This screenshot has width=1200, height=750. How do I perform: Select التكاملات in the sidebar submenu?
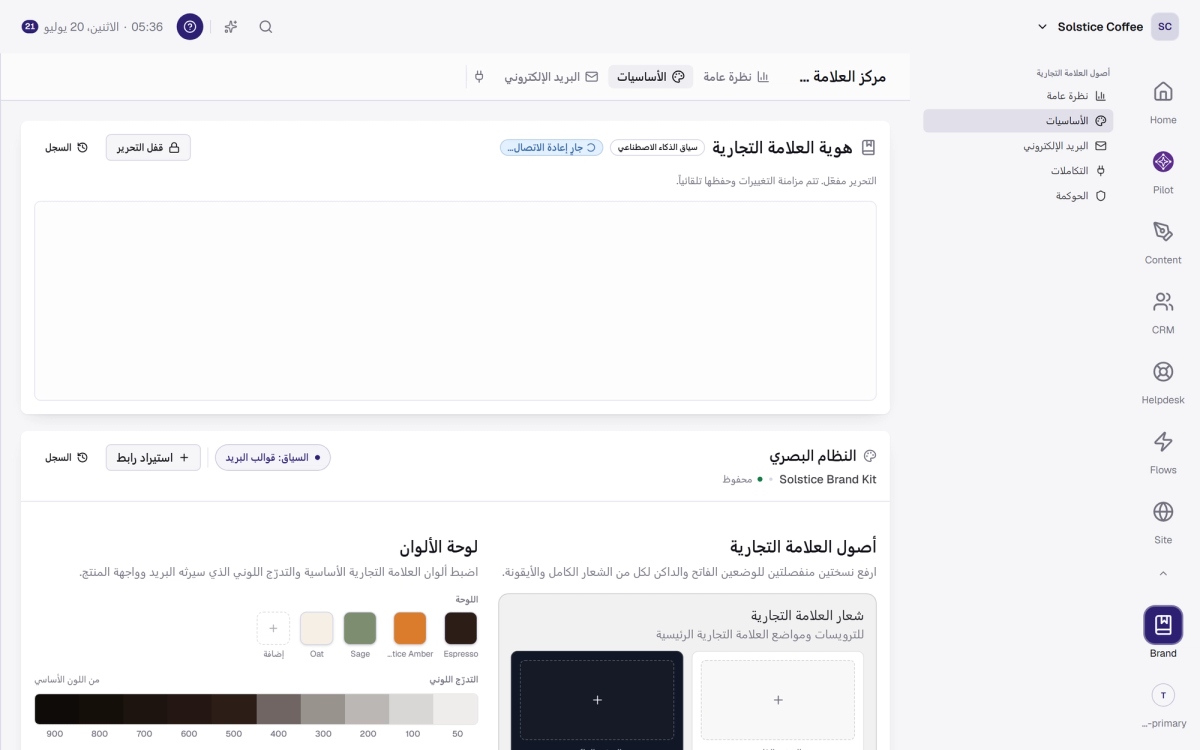pyautogui.click(x=1018, y=171)
